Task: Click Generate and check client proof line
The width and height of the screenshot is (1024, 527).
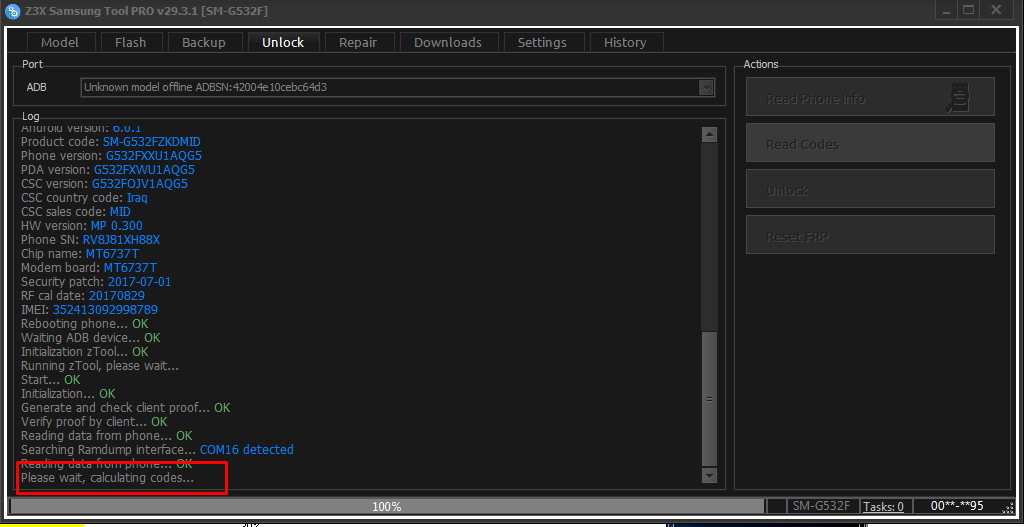Action: point(125,408)
